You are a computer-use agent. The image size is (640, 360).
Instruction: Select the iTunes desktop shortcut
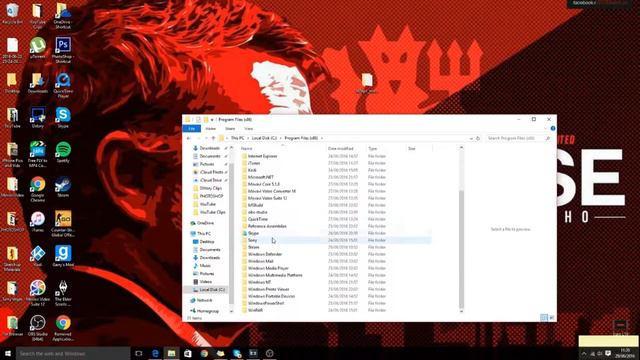pyautogui.click(x=38, y=222)
